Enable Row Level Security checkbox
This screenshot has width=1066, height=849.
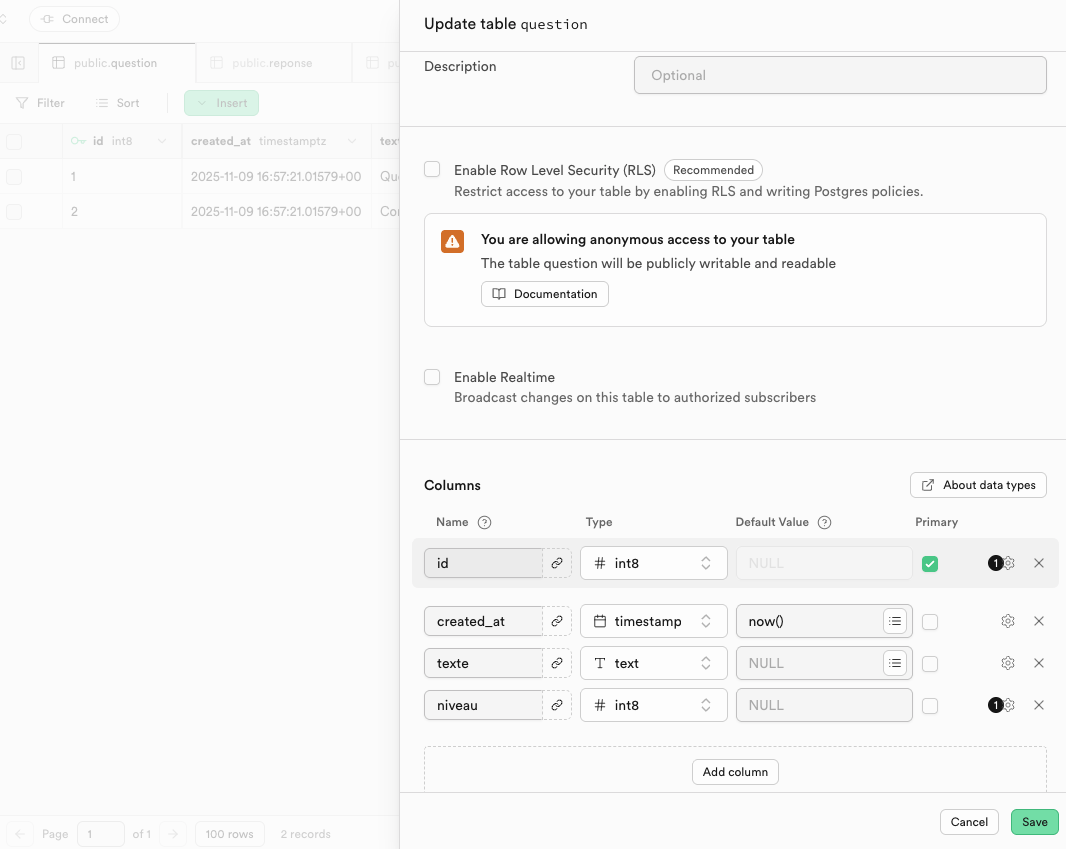[432, 170]
